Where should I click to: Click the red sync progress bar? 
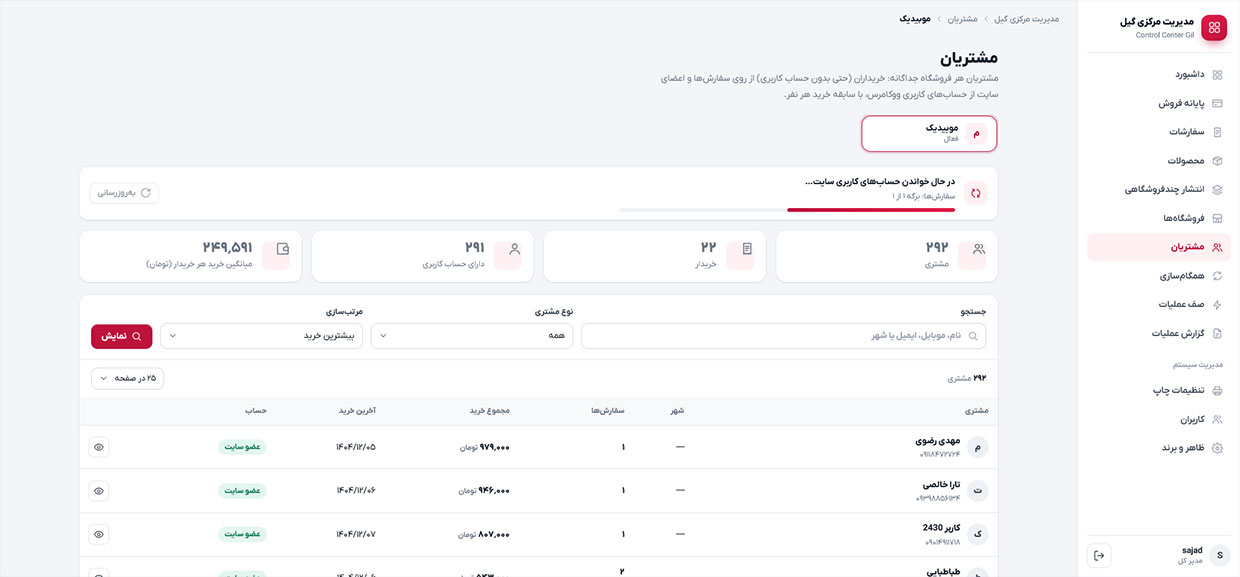[x=871, y=210]
